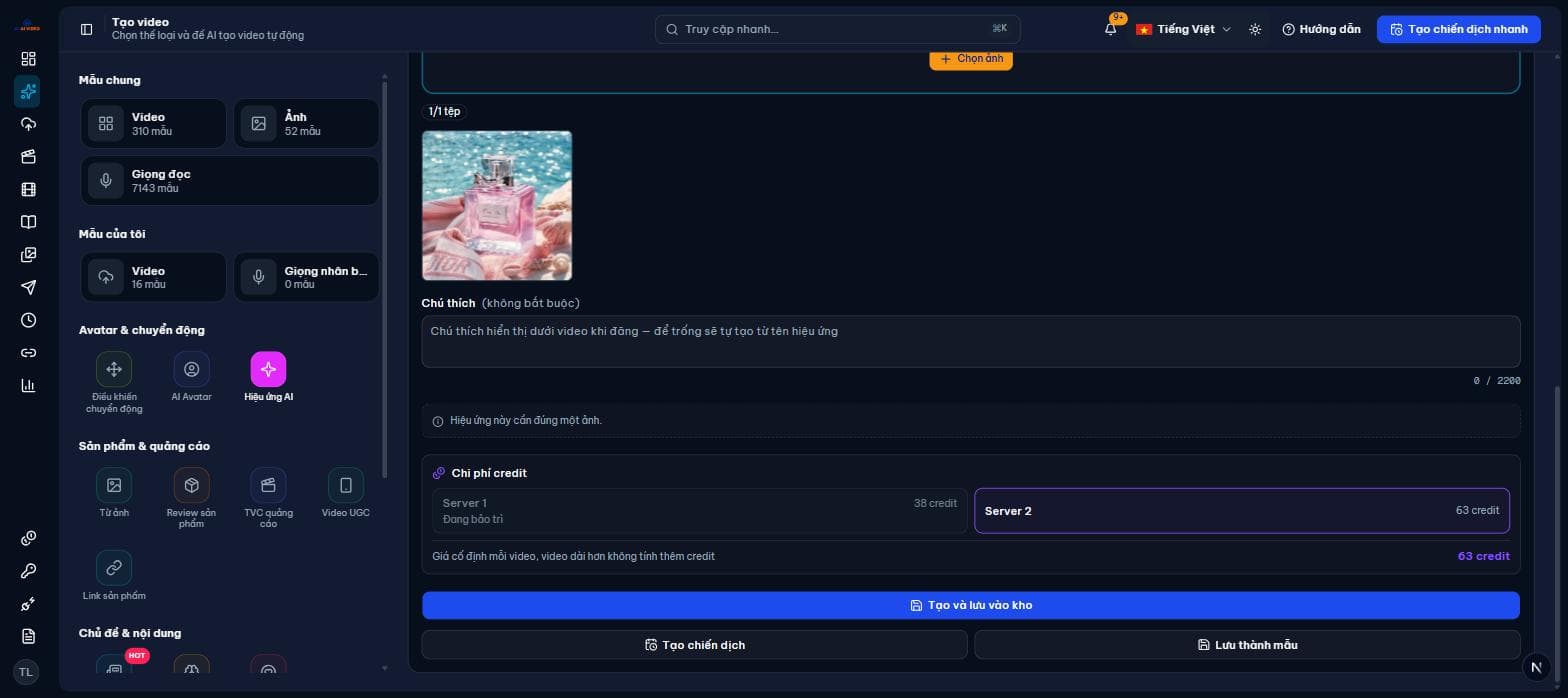Open Giọng nhân bản voice clones

[306, 277]
